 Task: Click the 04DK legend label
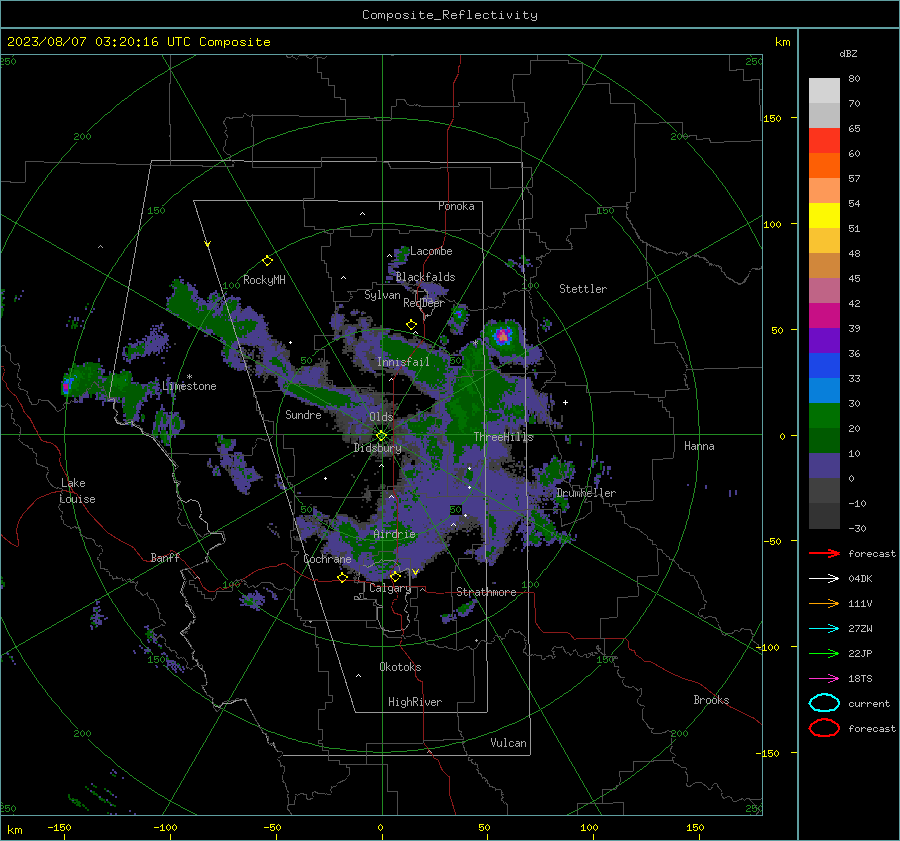tap(860, 579)
